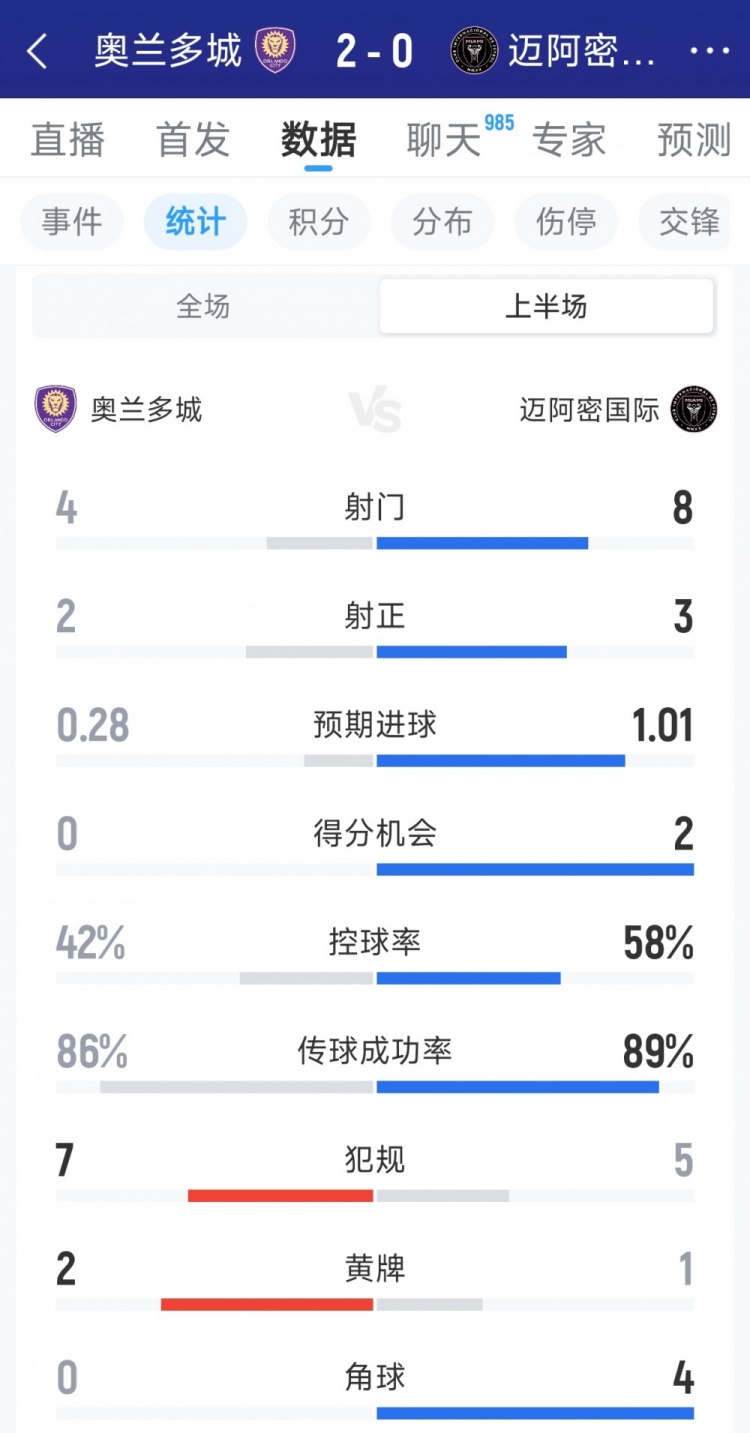Tap Orlando City logo in stats panel
The width and height of the screenshot is (750, 1433).
pyautogui.click(x=56, y=409)
